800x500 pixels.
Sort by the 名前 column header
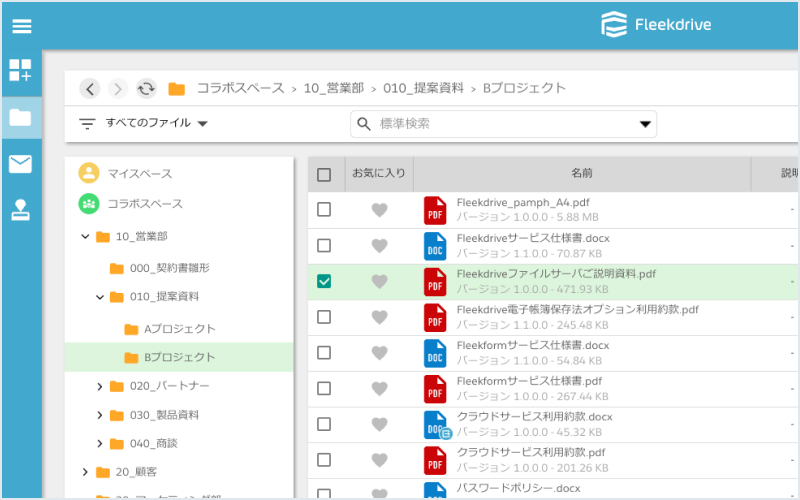tap(582, 173)
